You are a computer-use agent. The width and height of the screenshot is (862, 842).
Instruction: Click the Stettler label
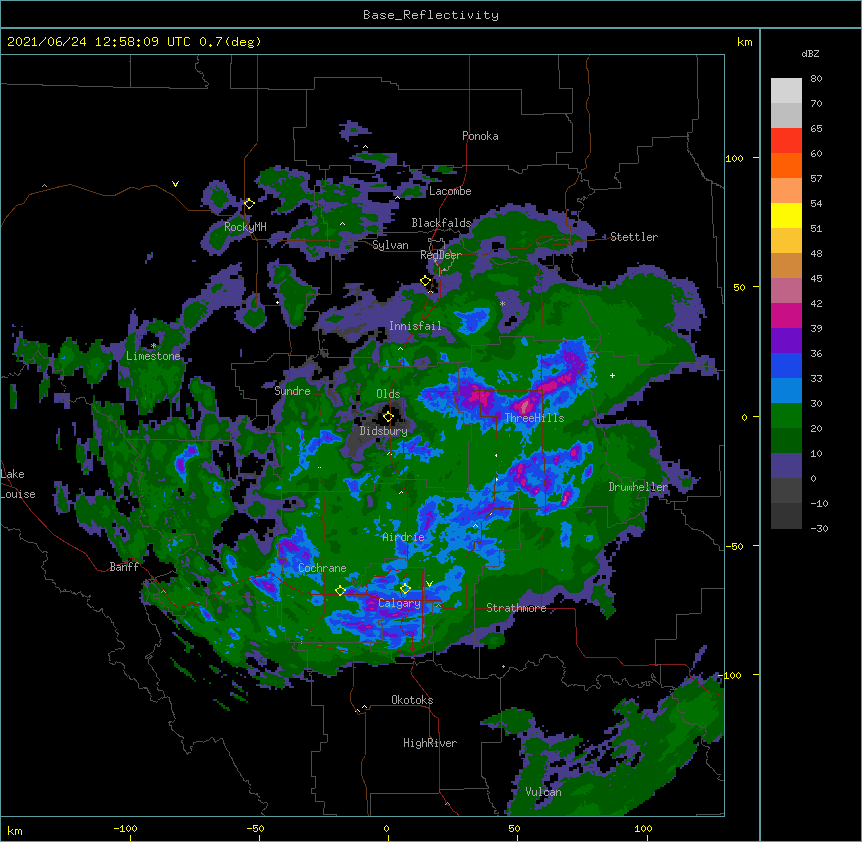coord(634,237)
